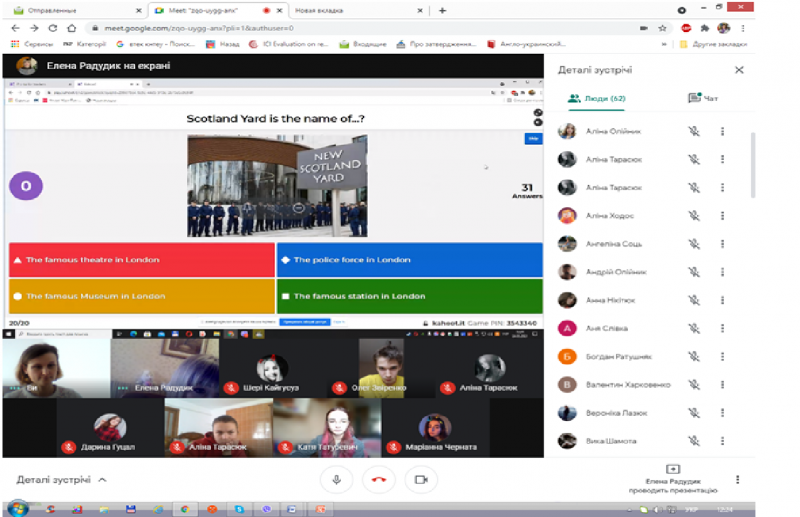Select red answer The famous theatre in London

click(142, 260)
